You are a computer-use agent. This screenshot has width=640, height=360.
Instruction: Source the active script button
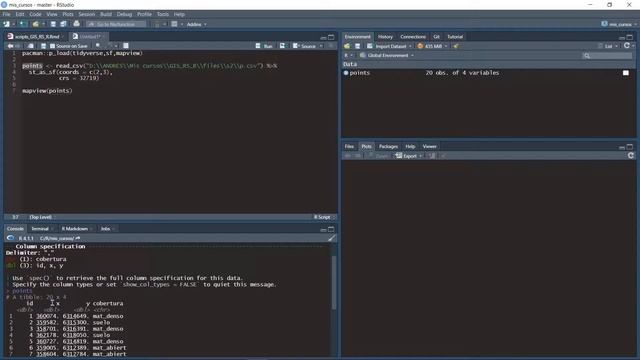[x=304, y=46]
